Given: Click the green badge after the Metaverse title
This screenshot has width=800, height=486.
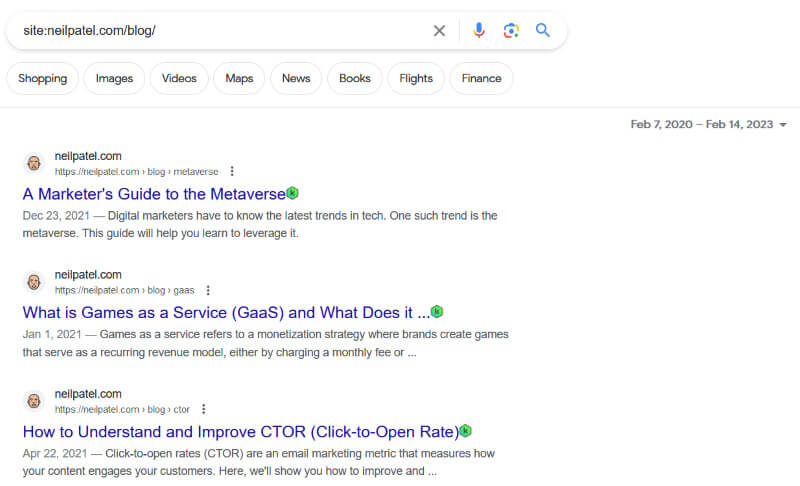Looking at the screenshot, I should pos(292,193).
